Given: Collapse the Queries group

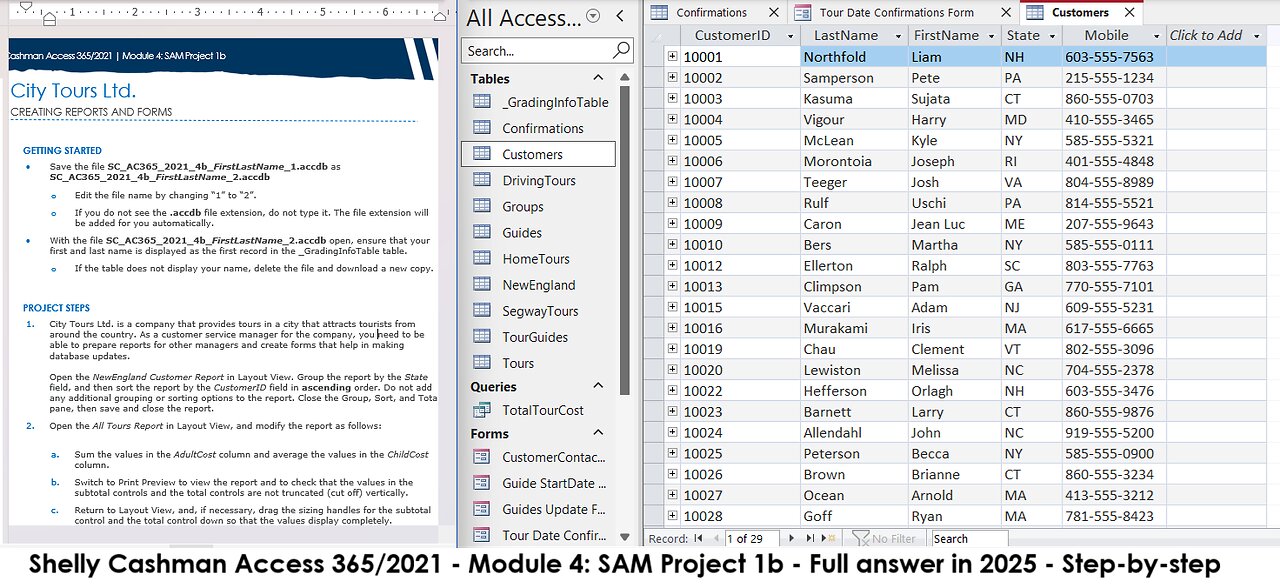Looking at the screenshot, I should click(x=598, y=386).
